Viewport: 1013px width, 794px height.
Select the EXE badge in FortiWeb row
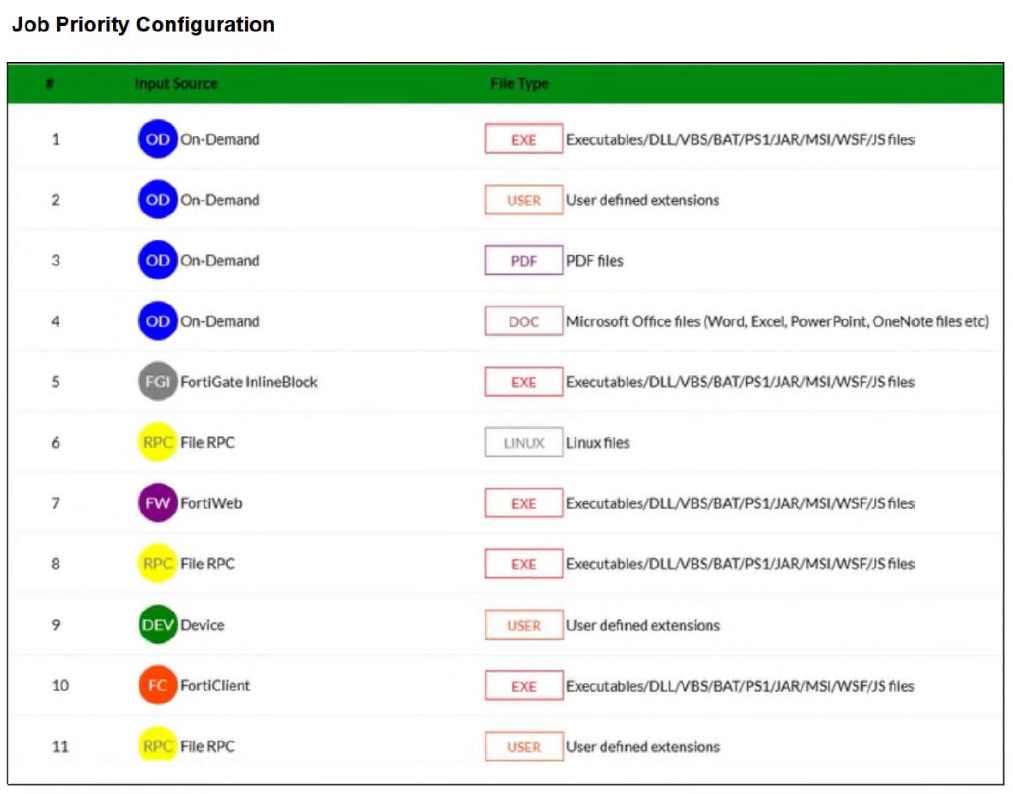523,504
